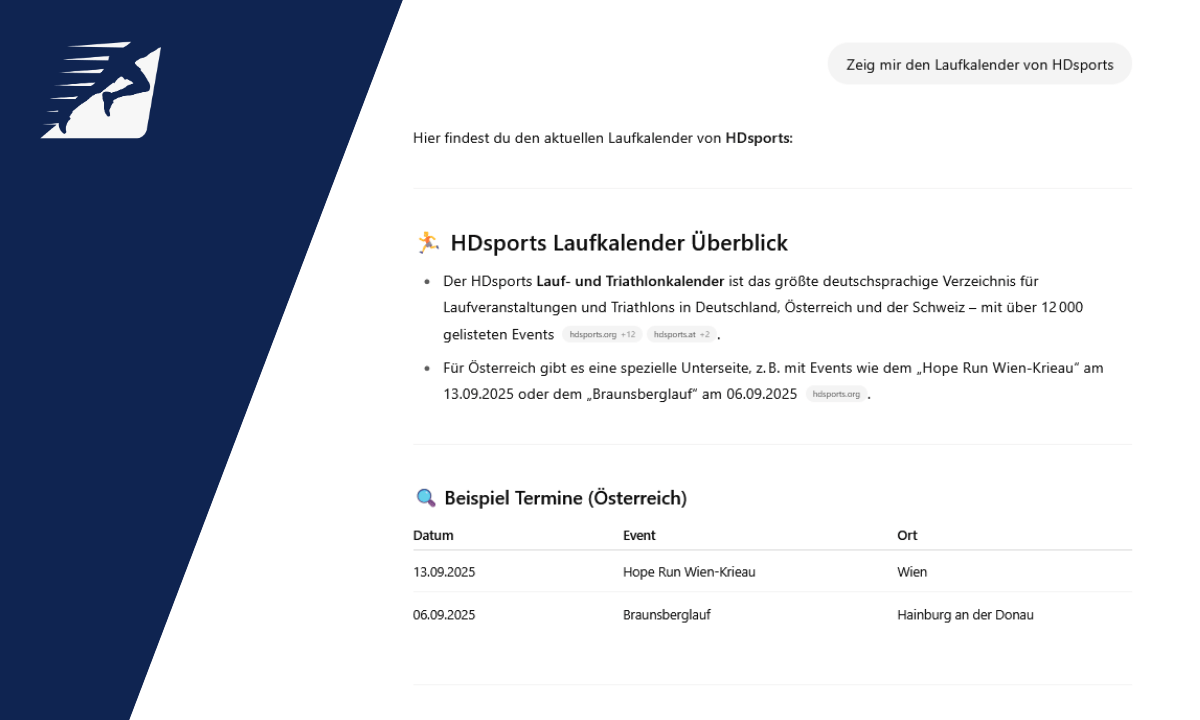Image resolution: width=1200 pixels, height=720 pixels.
Task: Open the hdsports.org +12 source chip
Action: point(601,334)
